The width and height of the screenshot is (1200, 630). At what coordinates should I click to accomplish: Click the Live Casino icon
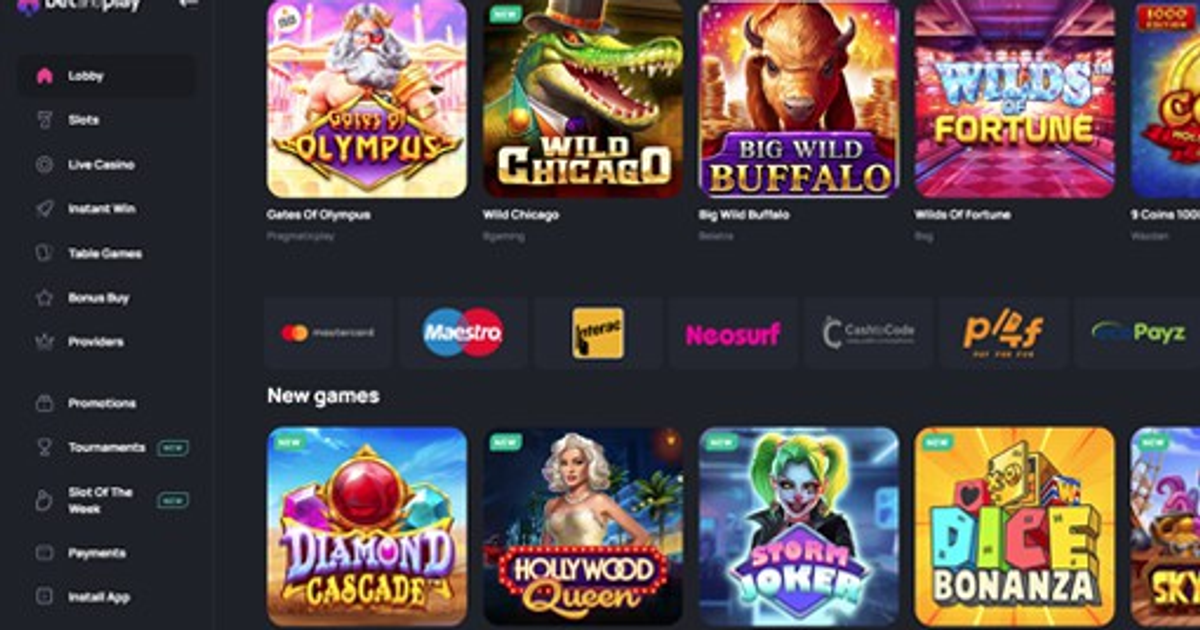click(x=44, y=165)
